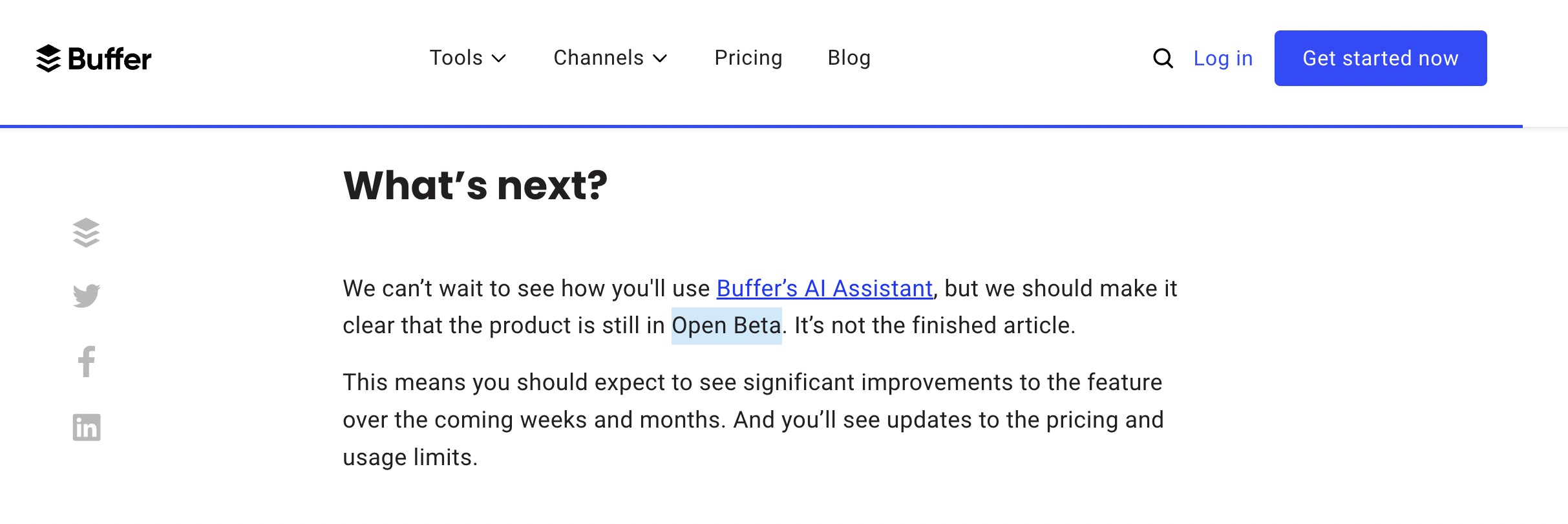Expand the Tools dropdown

(467, 58)
